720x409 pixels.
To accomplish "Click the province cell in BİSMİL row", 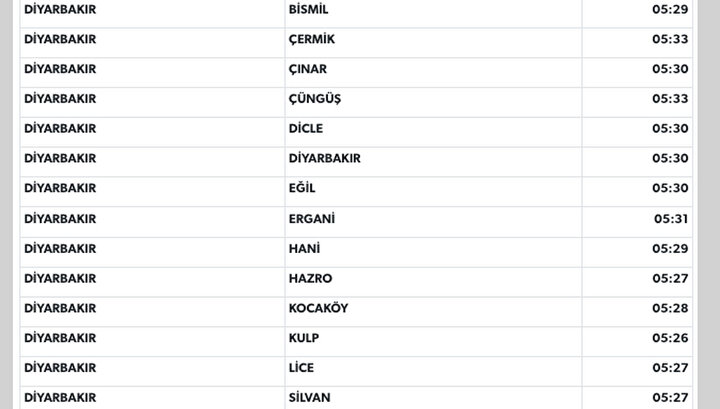I will 152,12.
